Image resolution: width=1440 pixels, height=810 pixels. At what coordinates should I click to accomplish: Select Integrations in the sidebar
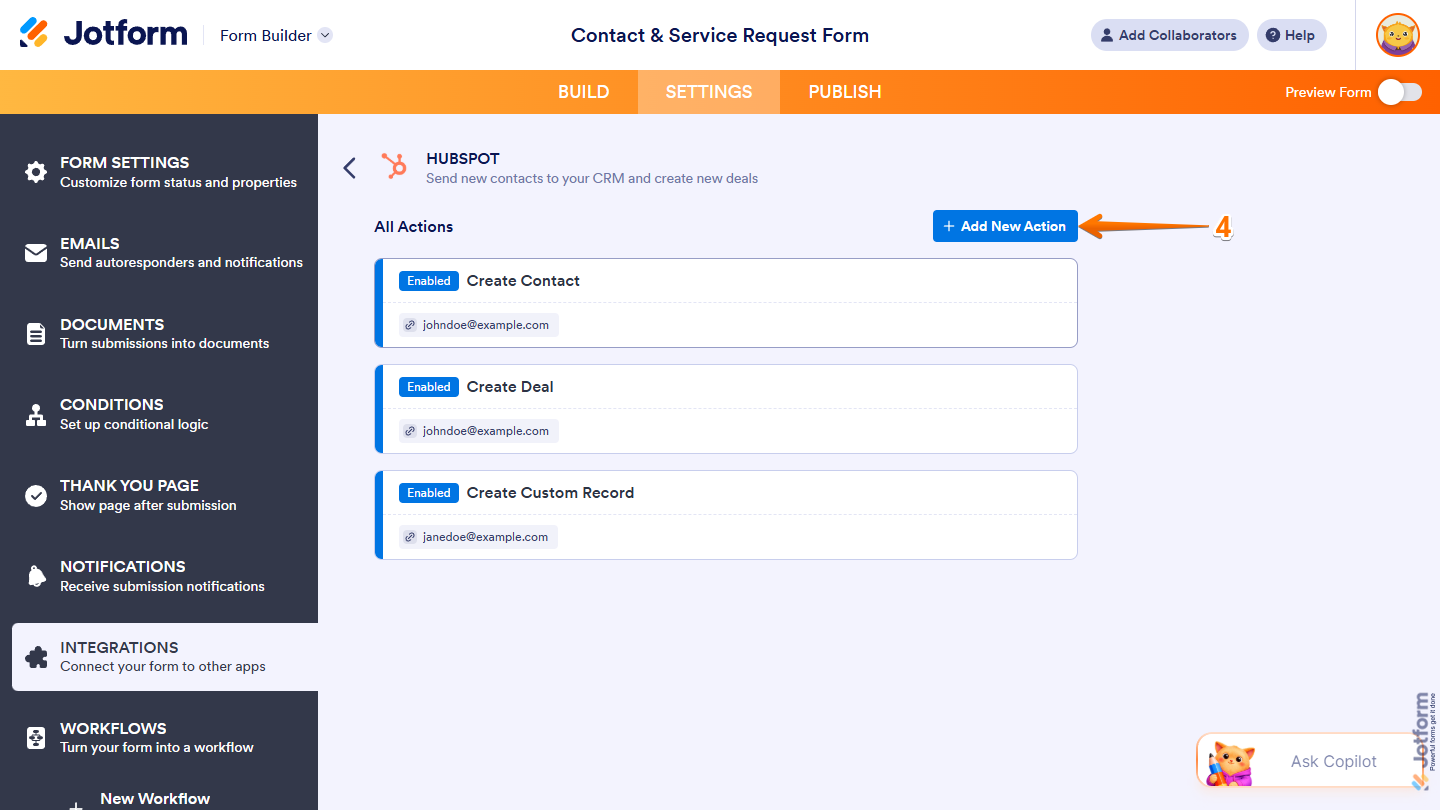tap(165, 657)
